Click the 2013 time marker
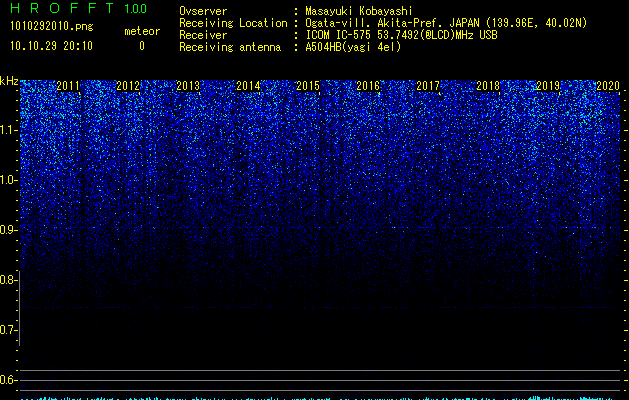 188,85
